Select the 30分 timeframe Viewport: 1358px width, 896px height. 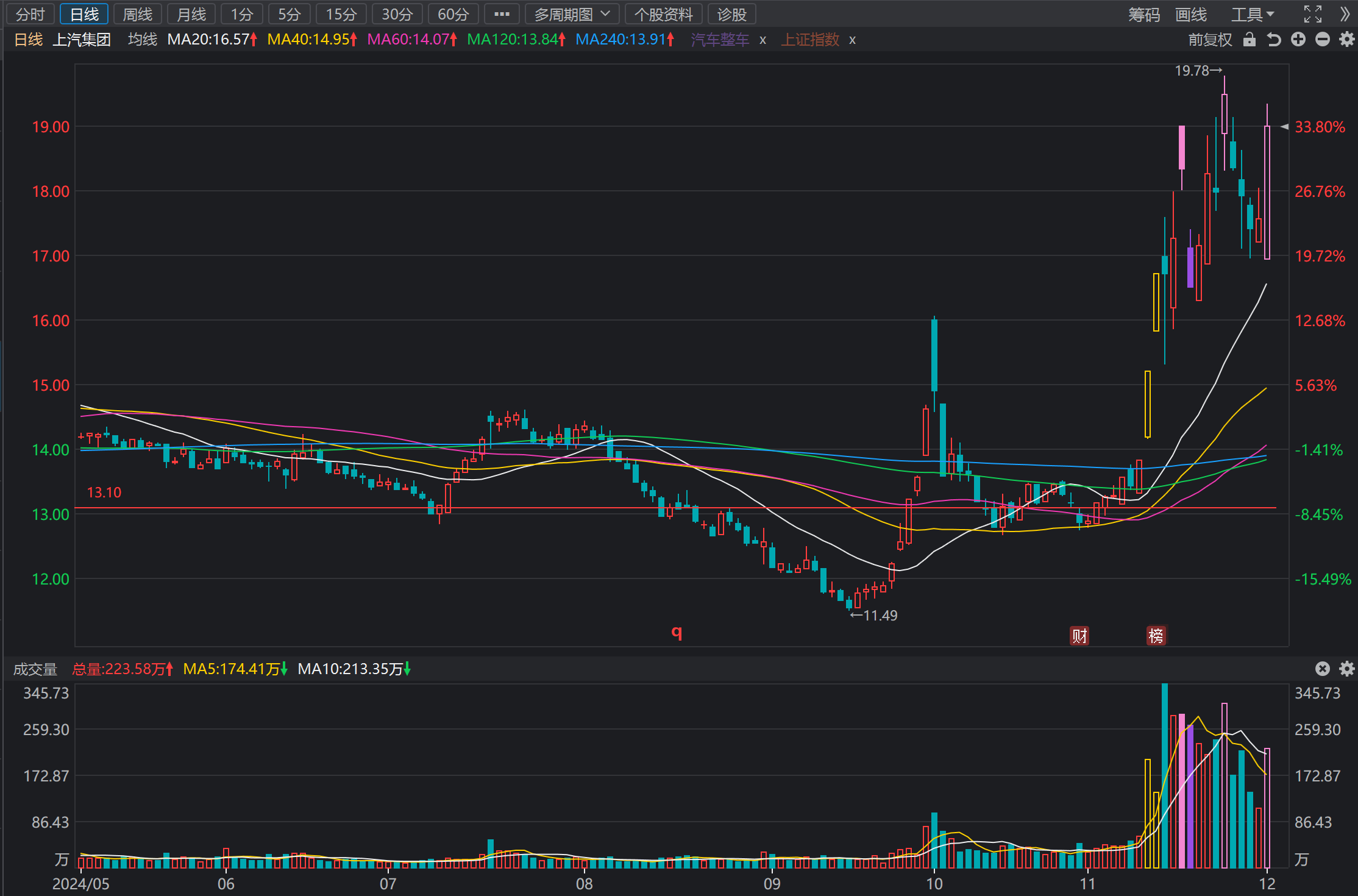tap(397, 14)
